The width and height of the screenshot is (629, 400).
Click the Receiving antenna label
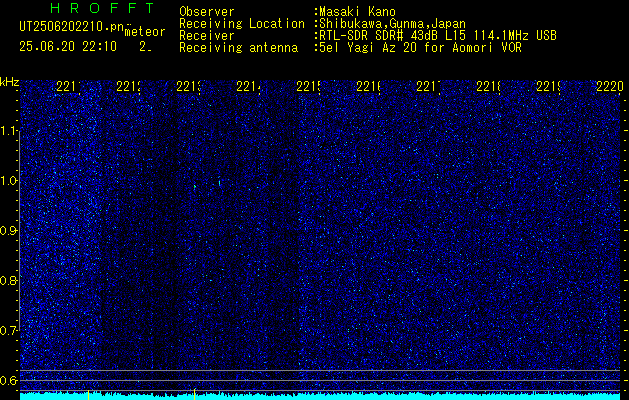pyautogui.click(x=239, y=48)
